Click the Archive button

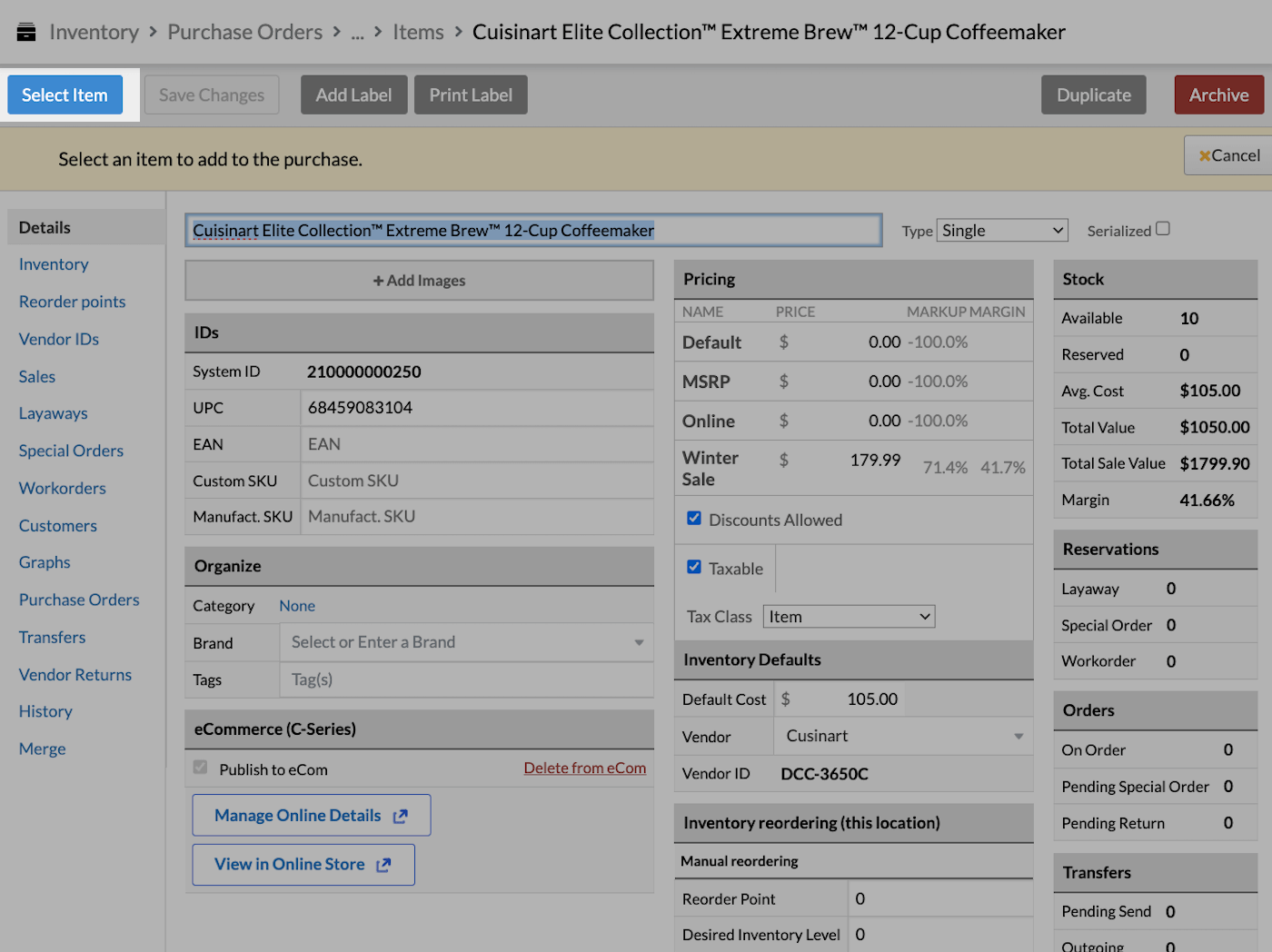point(1218,94)
